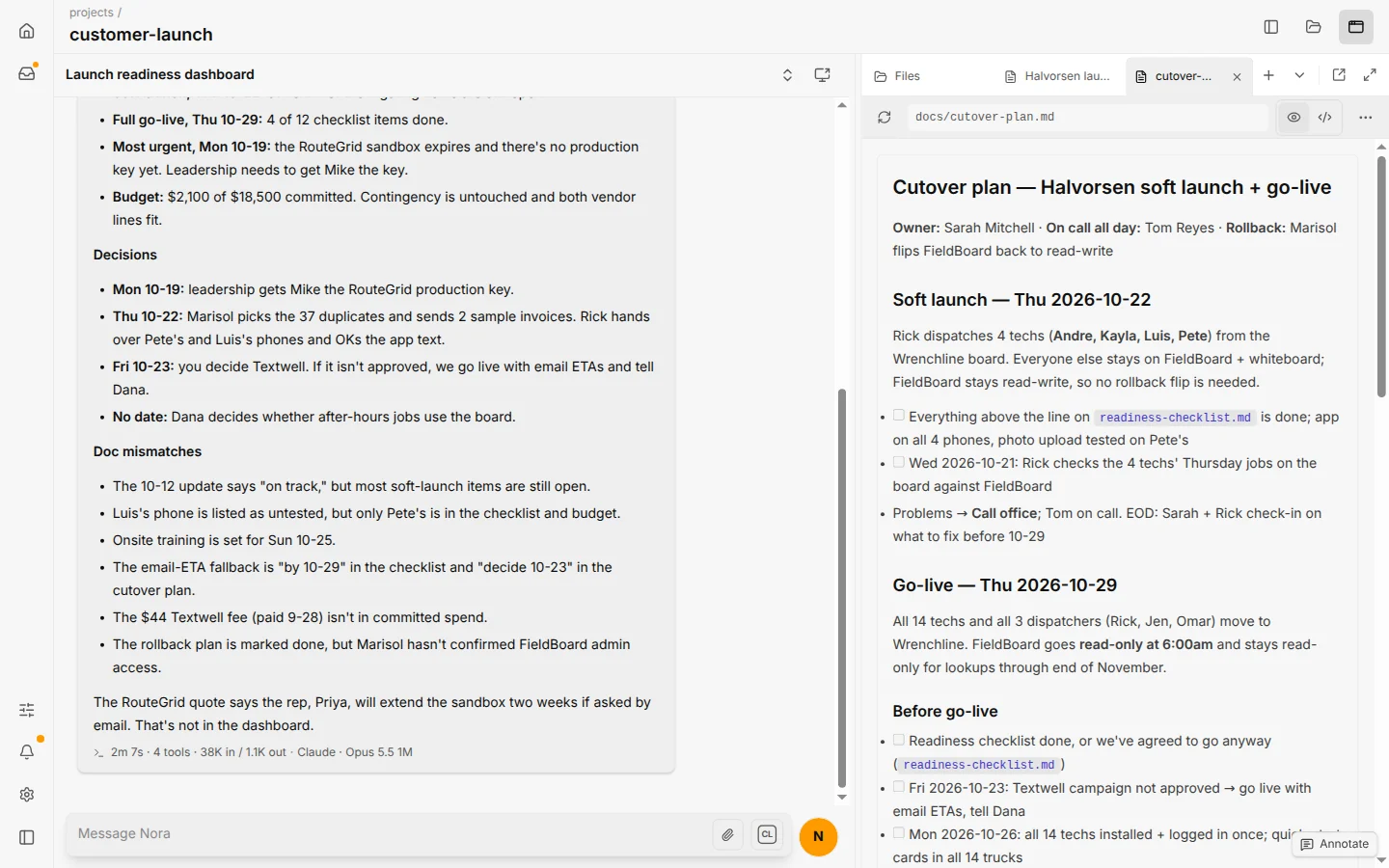This screenshot has height=868, width=1389.
Task: Check the 'Fri 2026-10-23: Textwell campaign' checkbox
Action: [x=899, y=787]
